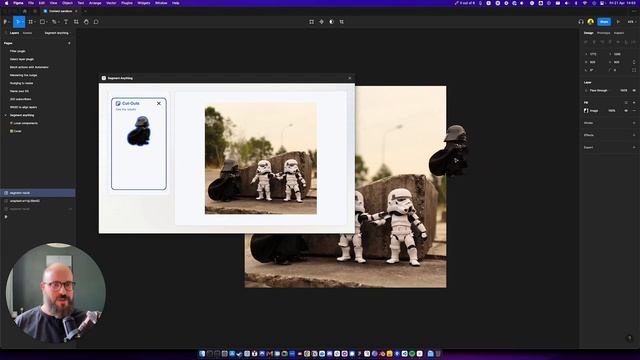This screenshot has width=640, height=360.
Task: Toggle constrain proportions in the Design panel
Action: (x=634, y=62)
